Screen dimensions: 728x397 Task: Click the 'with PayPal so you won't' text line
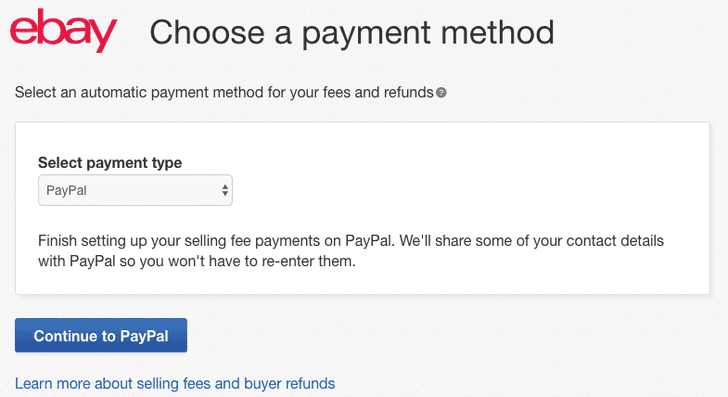(x=197, y=261)
